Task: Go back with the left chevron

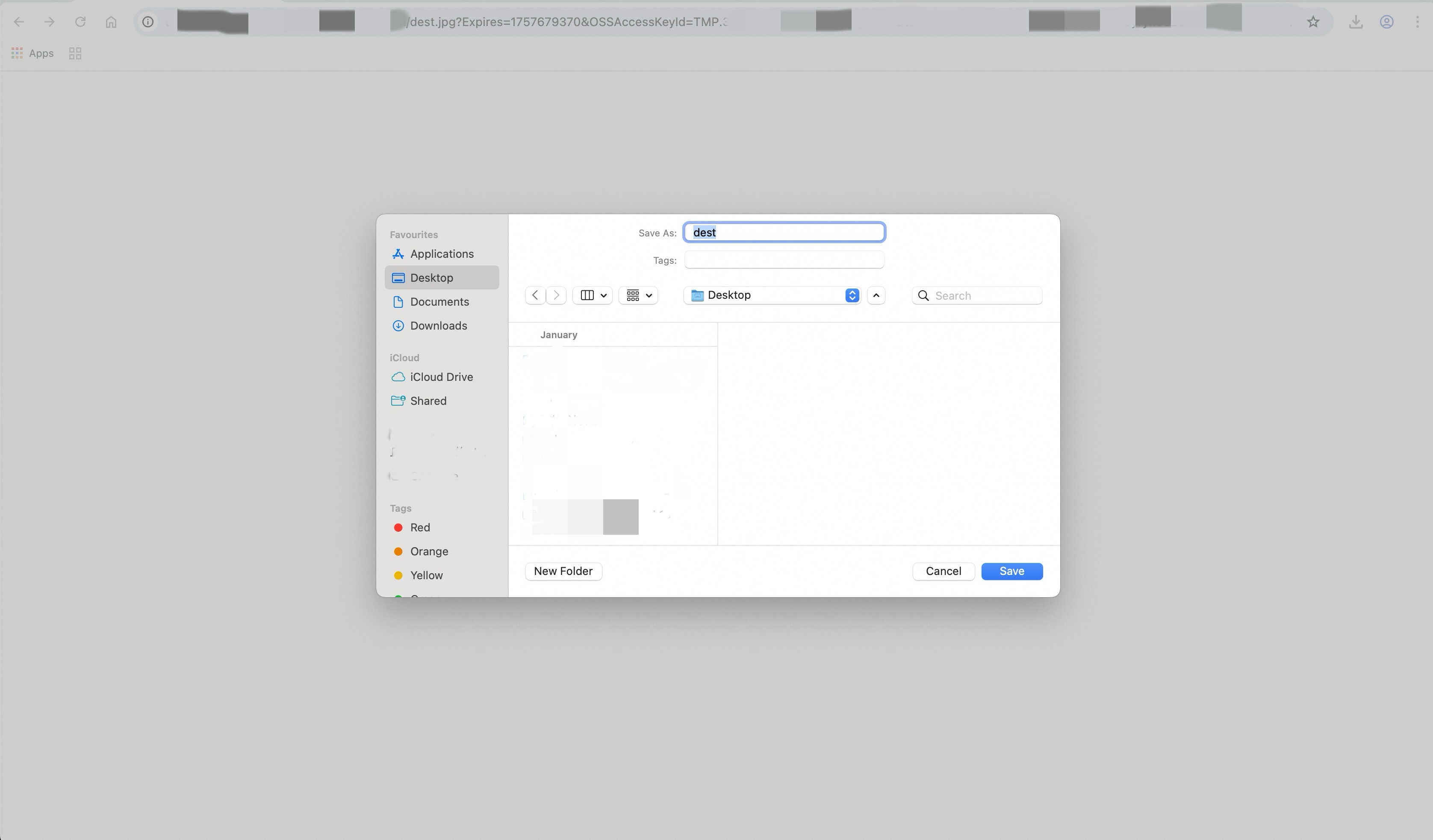Action: pos(535,295)
